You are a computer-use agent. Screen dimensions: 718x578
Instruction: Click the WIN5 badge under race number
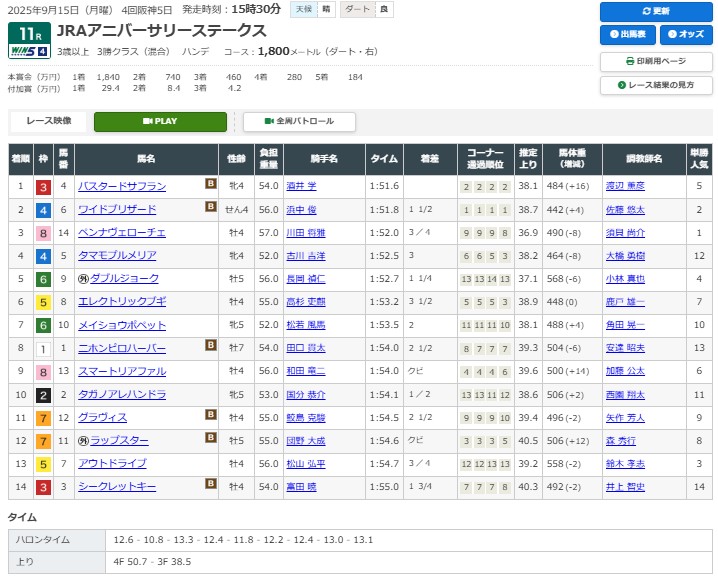point(29,51)
